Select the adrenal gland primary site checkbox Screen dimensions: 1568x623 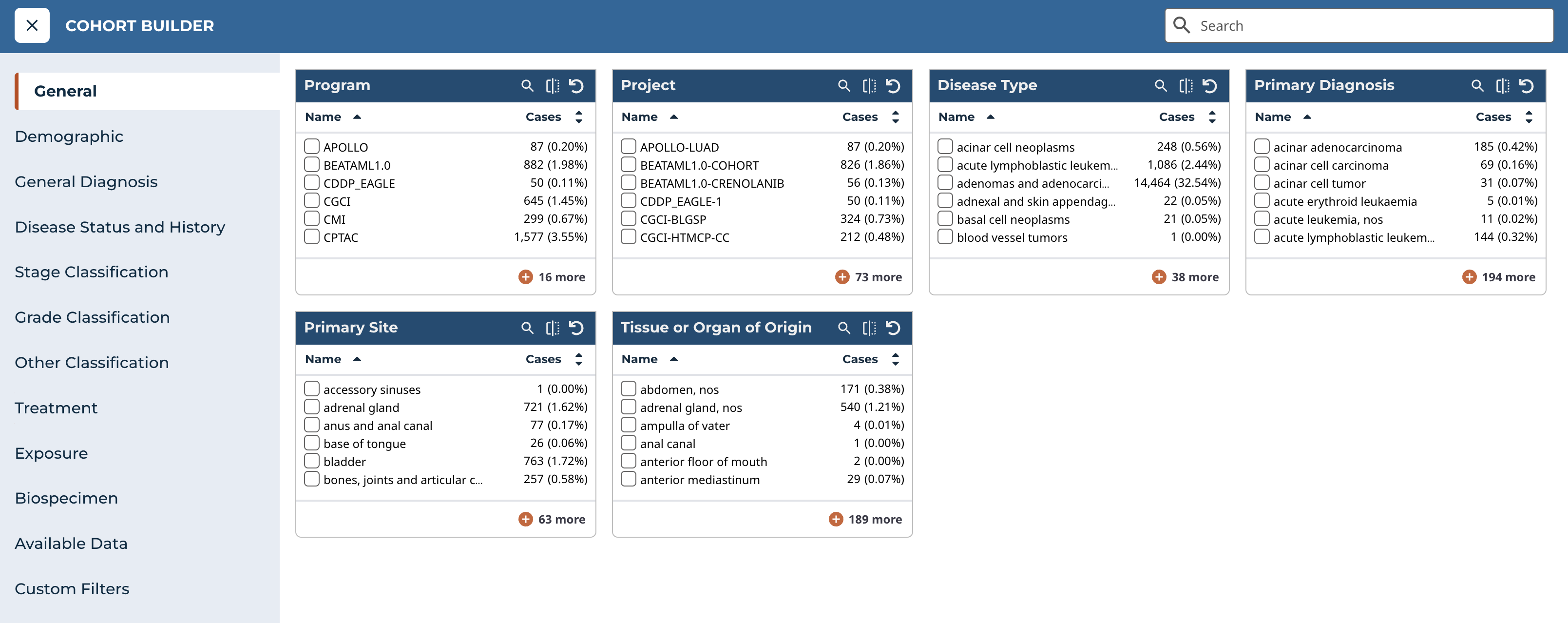[312, 408]
